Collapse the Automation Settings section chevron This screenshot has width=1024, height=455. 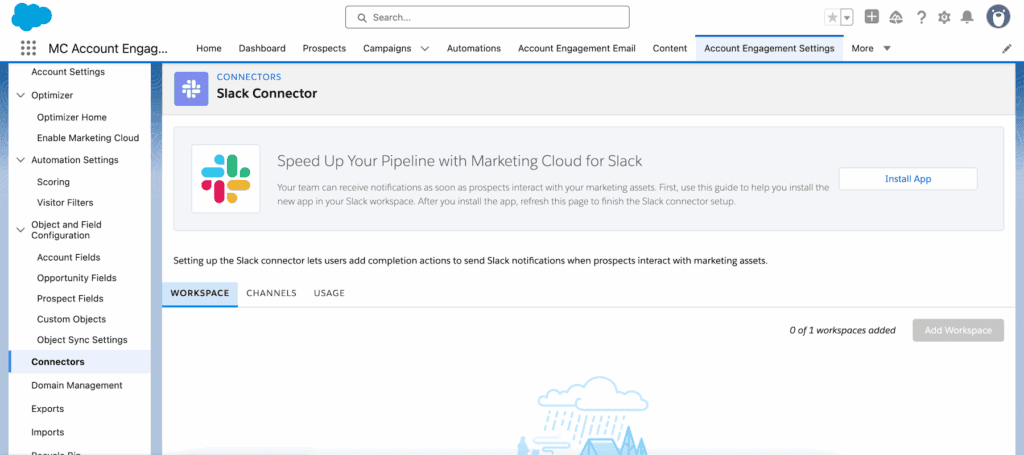coord(20,160)
